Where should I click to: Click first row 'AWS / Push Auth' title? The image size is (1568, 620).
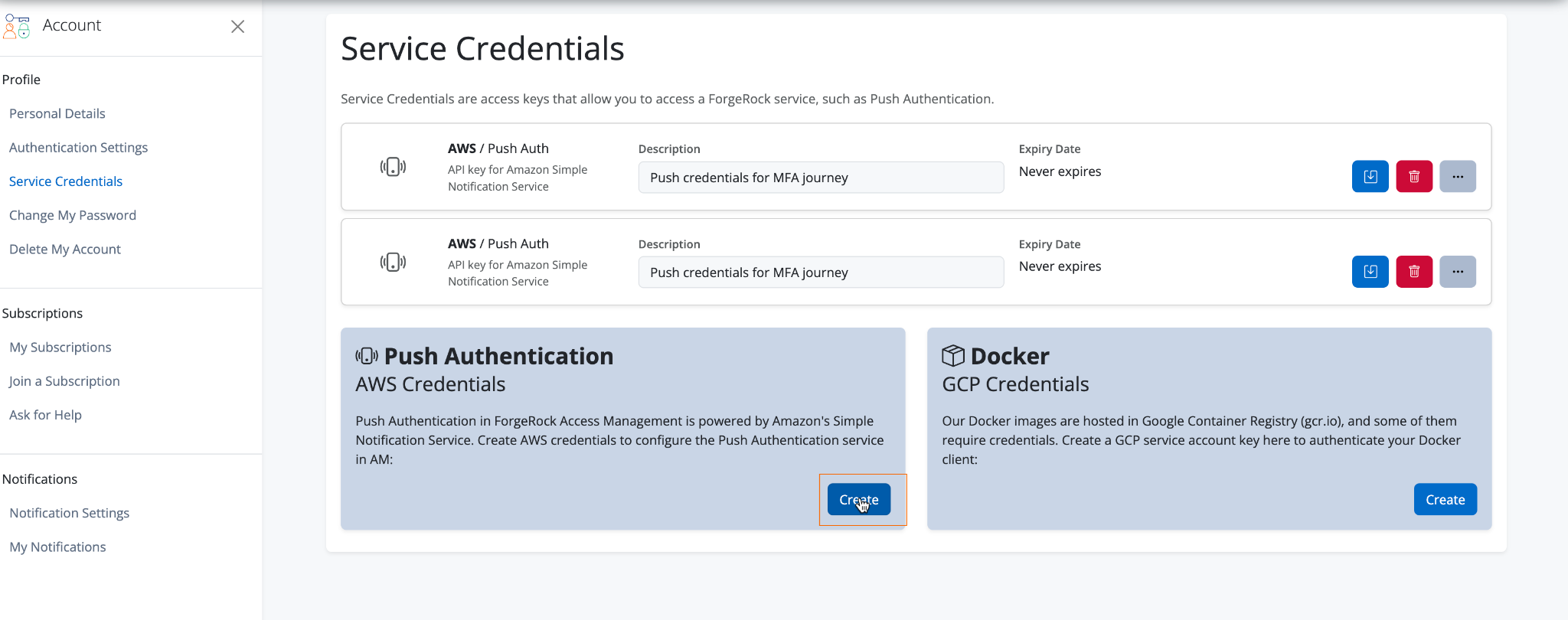(x=498, y=148)
